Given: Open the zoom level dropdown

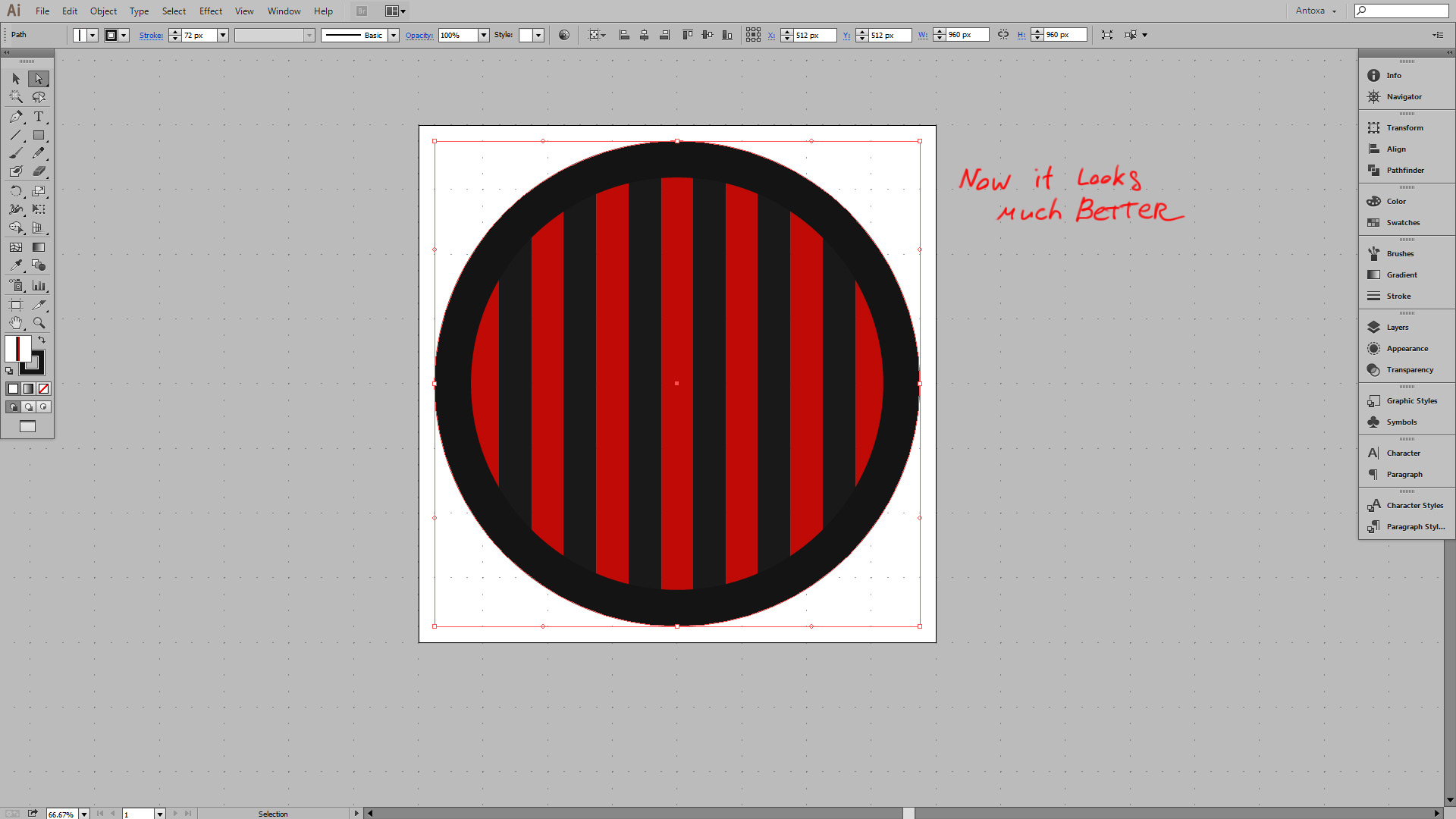Looking at the screenshot, I should click(84, 814).
